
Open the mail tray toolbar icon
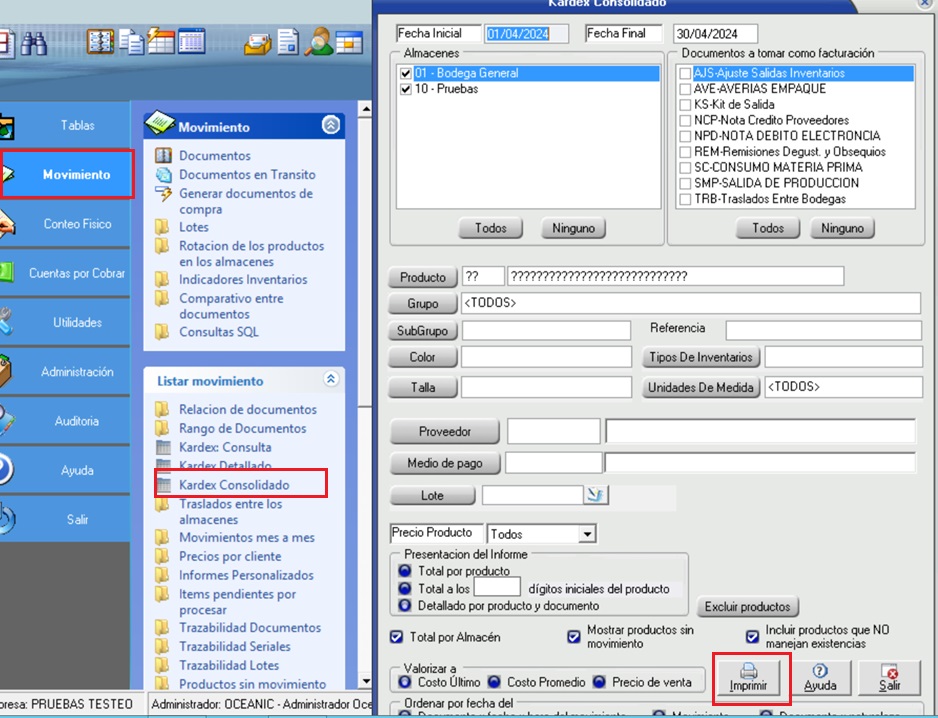pyautogui.click(x=258, y=43)
